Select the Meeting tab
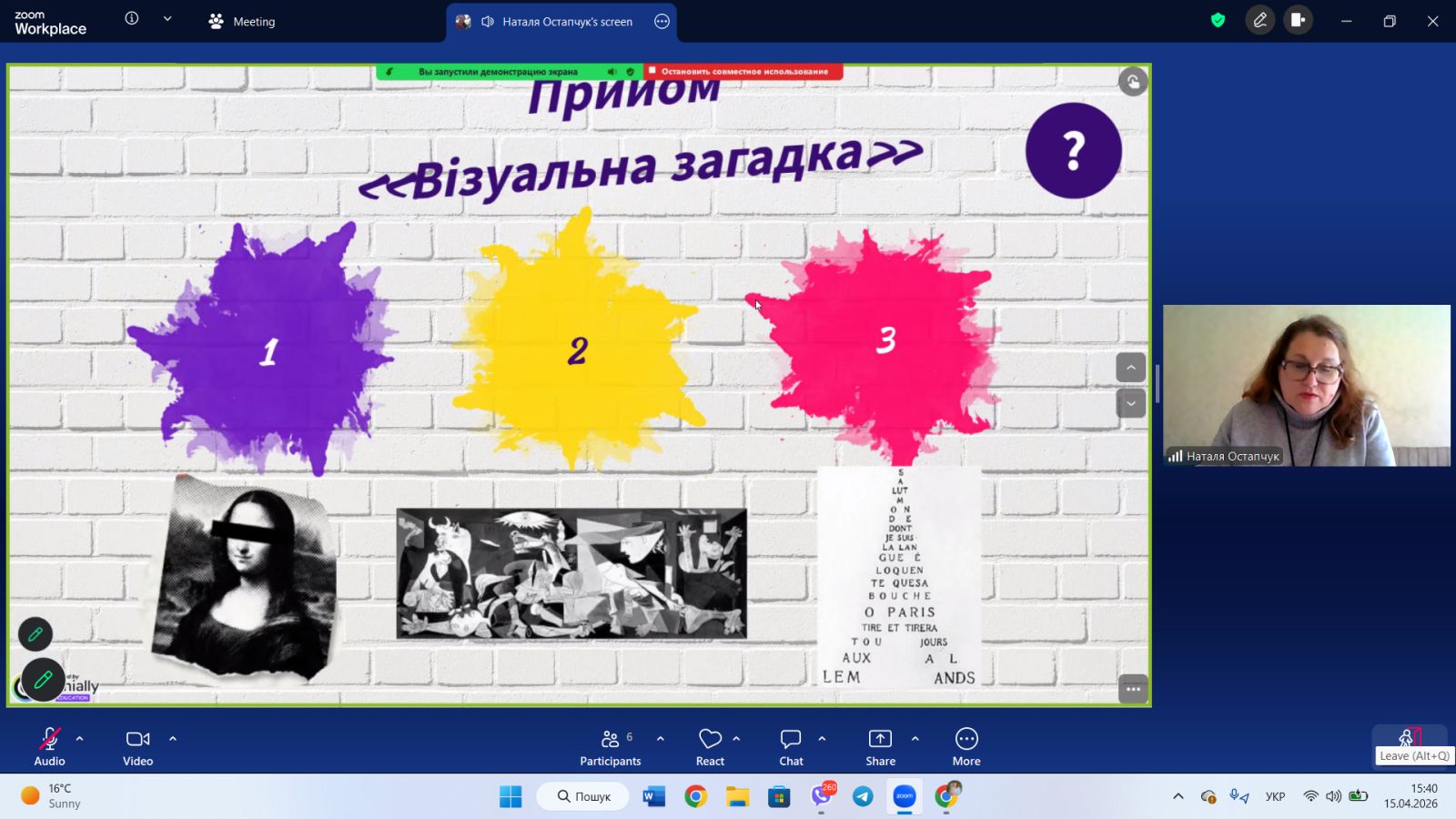Viewport: 1456px width, 819px height. [x=242, y=21]
